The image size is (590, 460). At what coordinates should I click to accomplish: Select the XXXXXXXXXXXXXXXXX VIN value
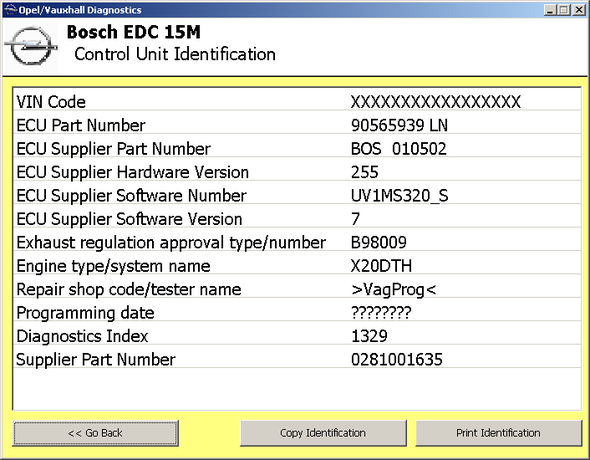(436, 102)
